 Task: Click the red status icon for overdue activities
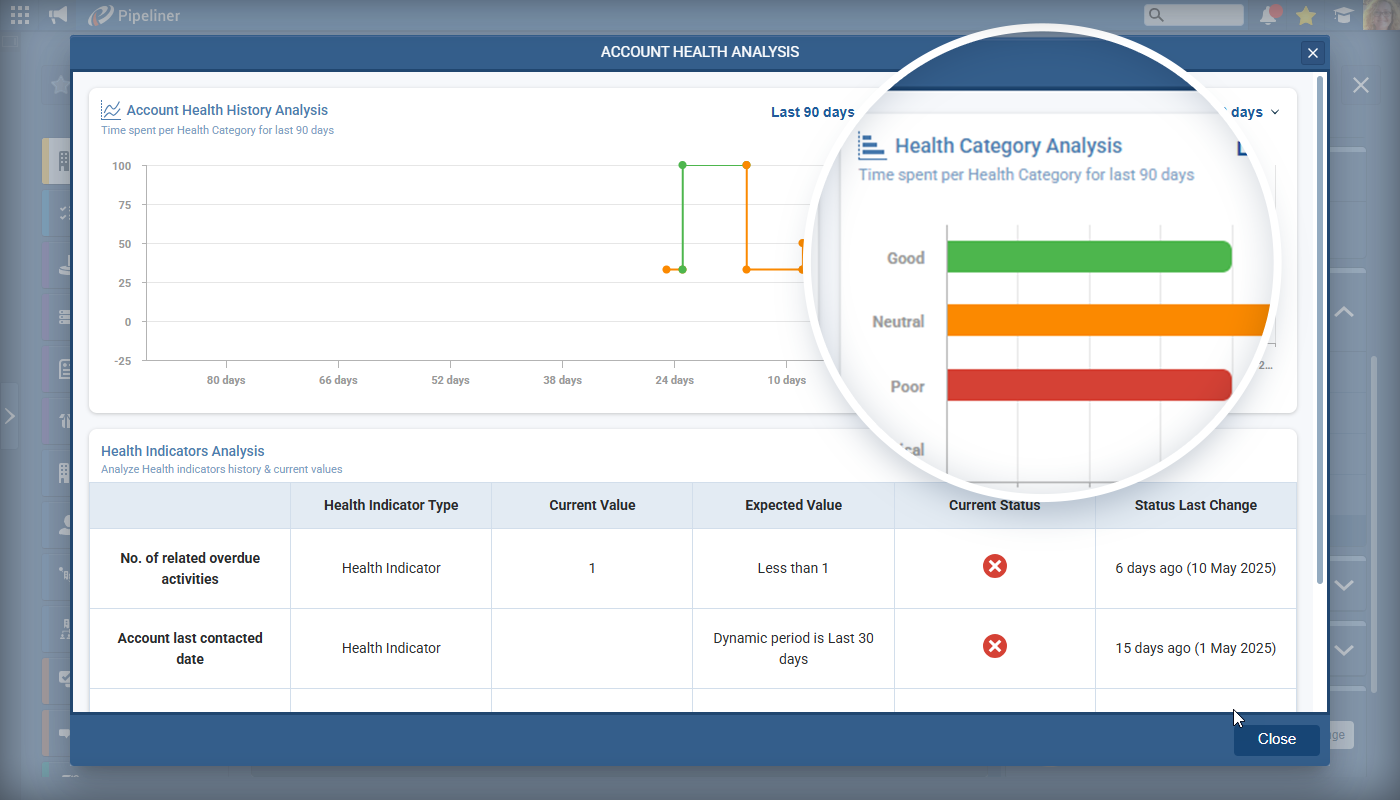coord(994,567)
